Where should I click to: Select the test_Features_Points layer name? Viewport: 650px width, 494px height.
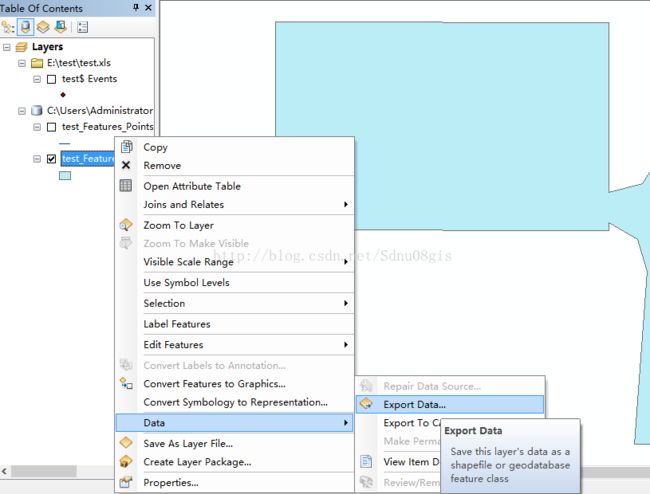108,126
